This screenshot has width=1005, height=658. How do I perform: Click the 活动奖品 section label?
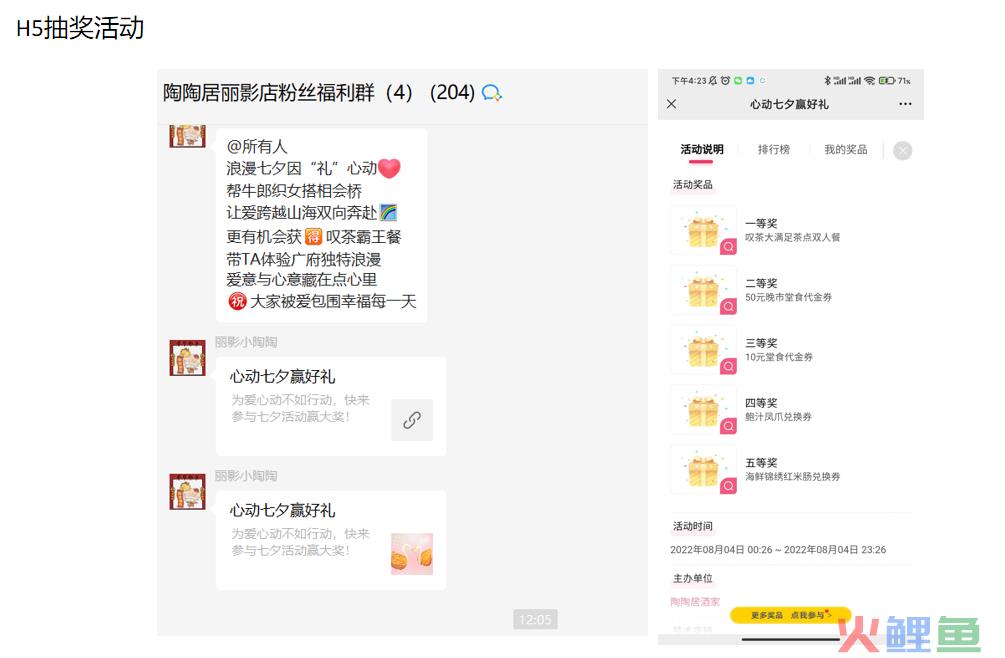pos(692,185)
